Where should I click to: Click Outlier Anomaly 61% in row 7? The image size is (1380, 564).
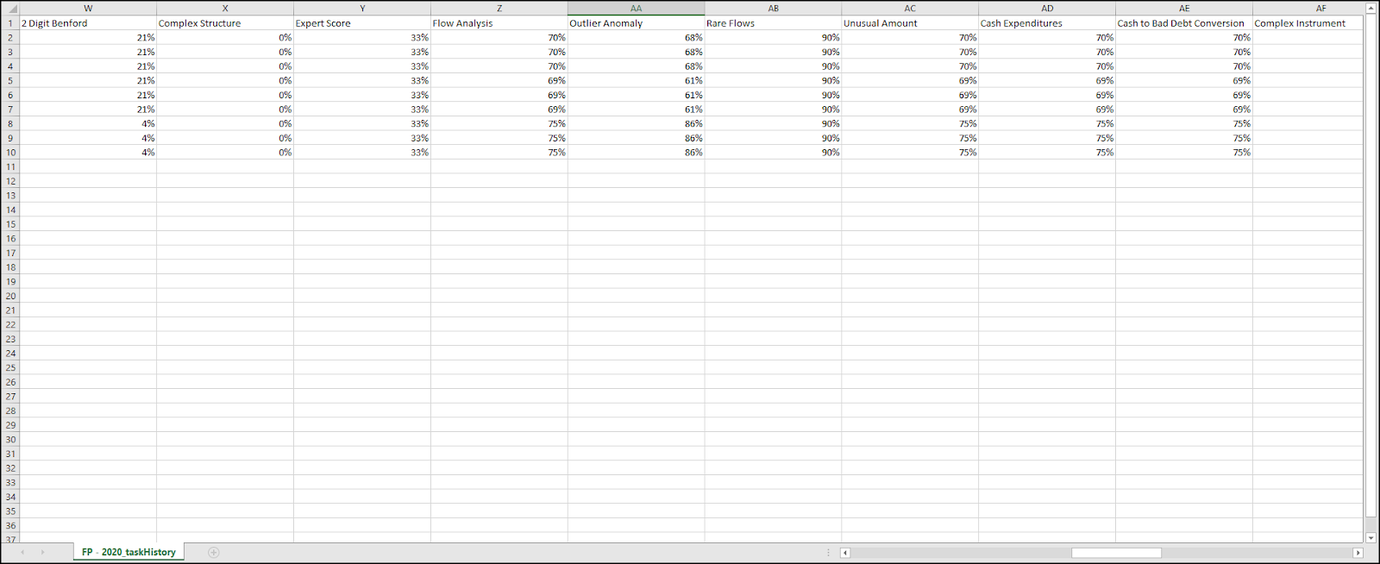(x=636, y=109)
